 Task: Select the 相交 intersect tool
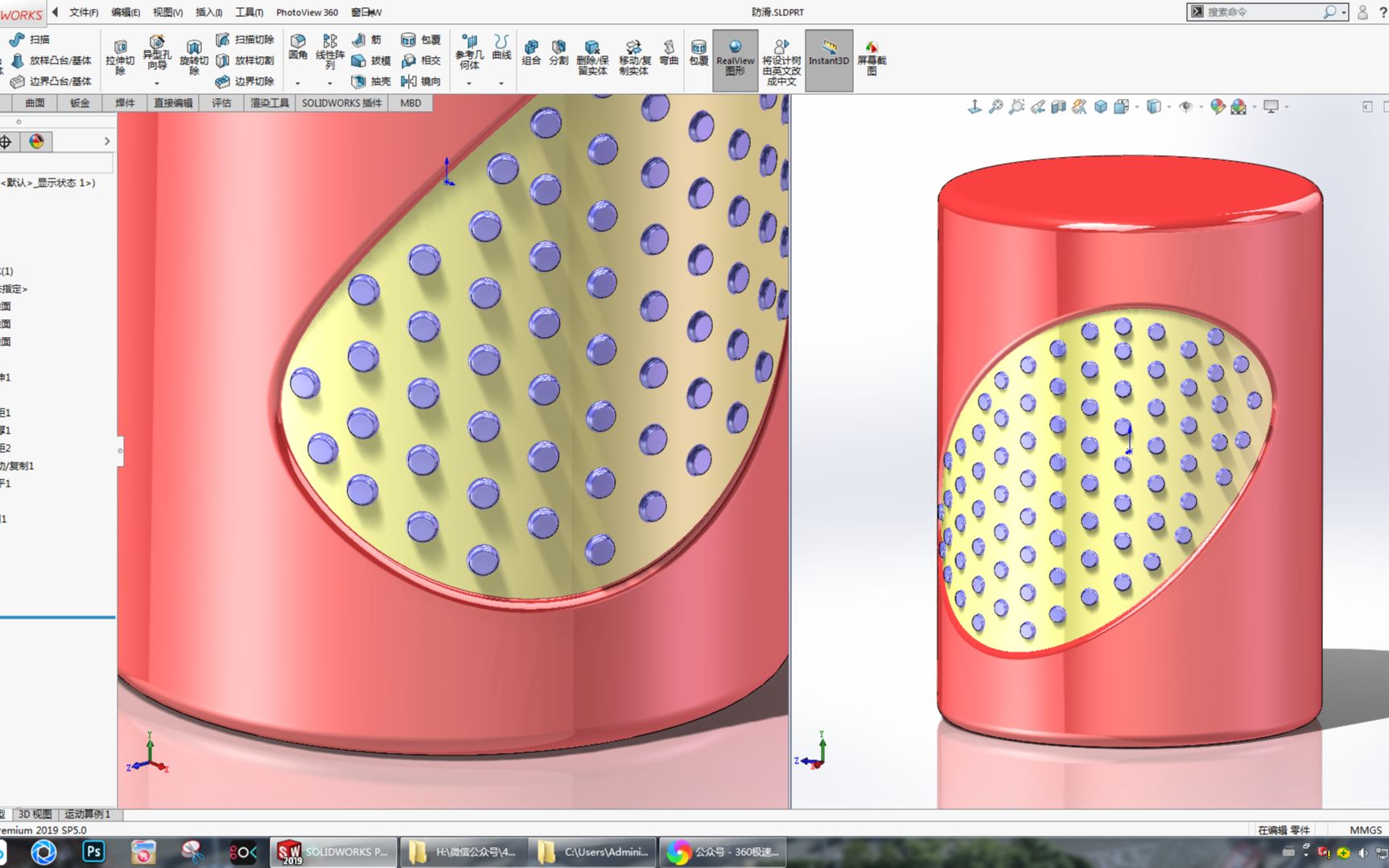tap(421, 60)
